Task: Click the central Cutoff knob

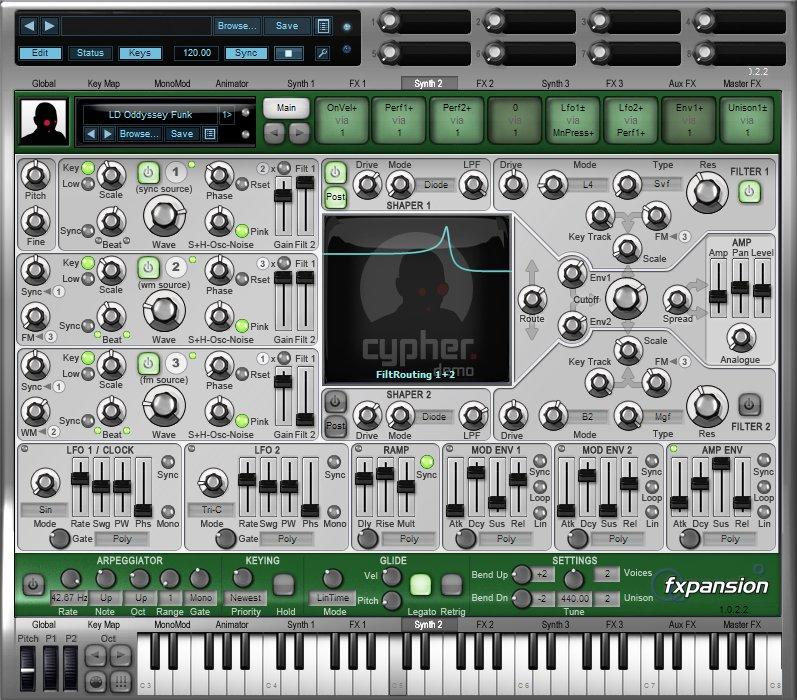Action: [626, 298]
